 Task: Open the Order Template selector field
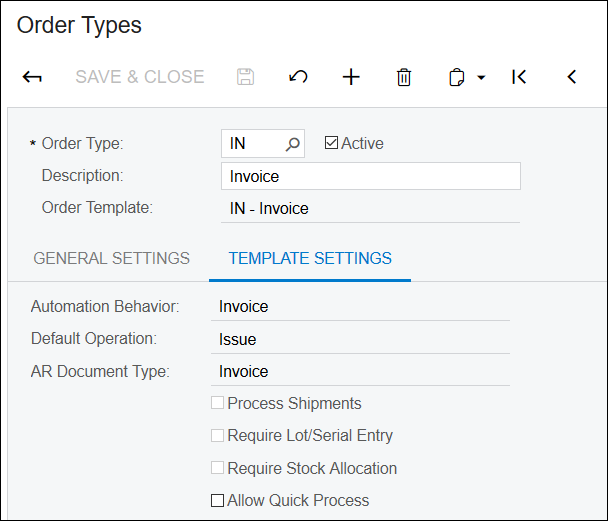370,209
